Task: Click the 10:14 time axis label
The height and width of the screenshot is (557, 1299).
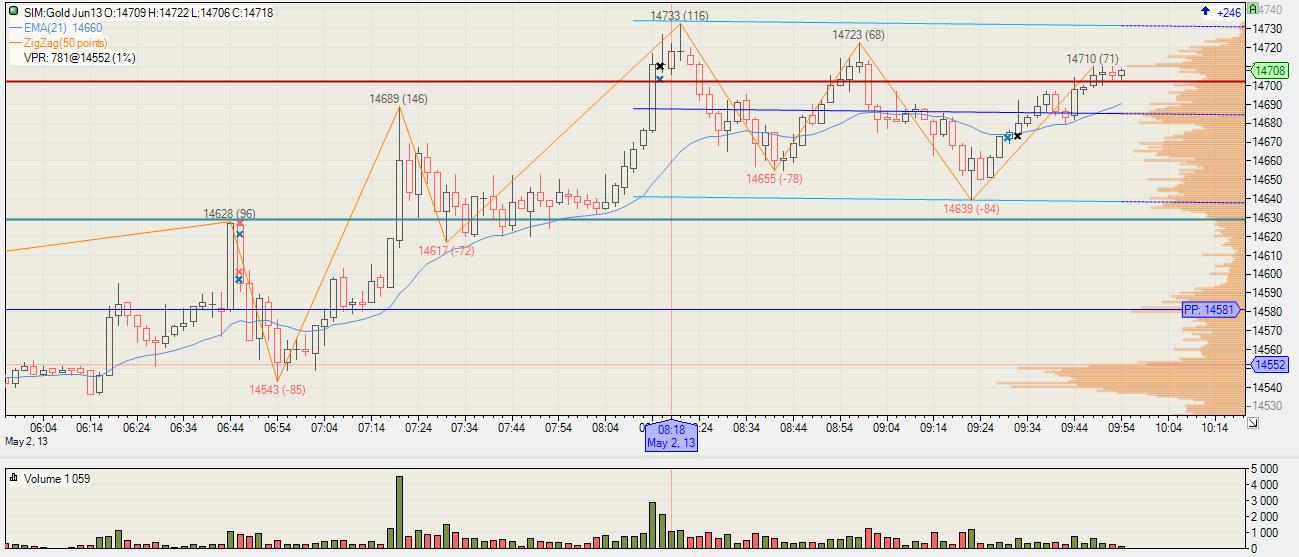Action: coord(1214,428)
